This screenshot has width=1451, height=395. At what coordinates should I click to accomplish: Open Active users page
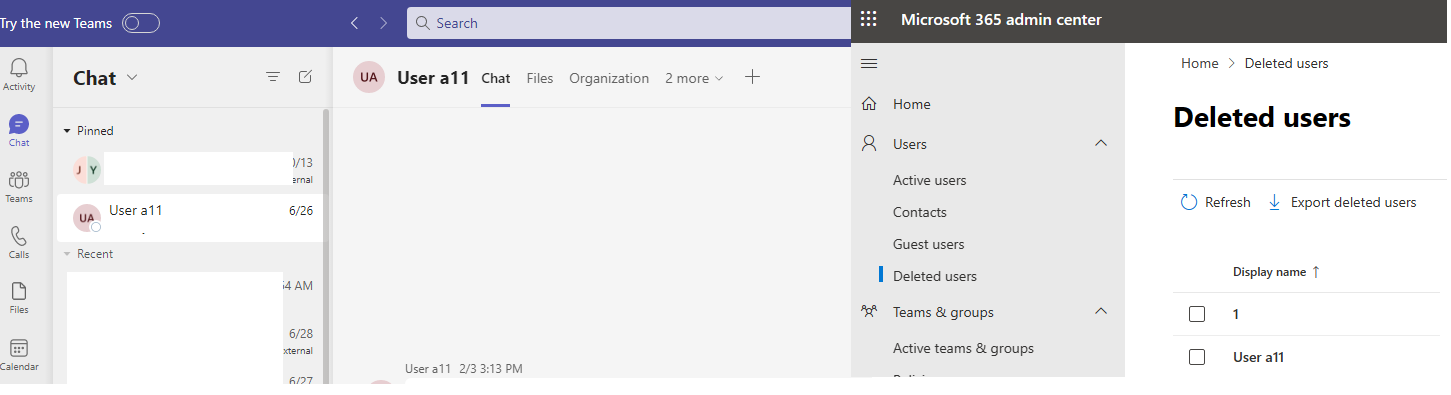(930, 180)
